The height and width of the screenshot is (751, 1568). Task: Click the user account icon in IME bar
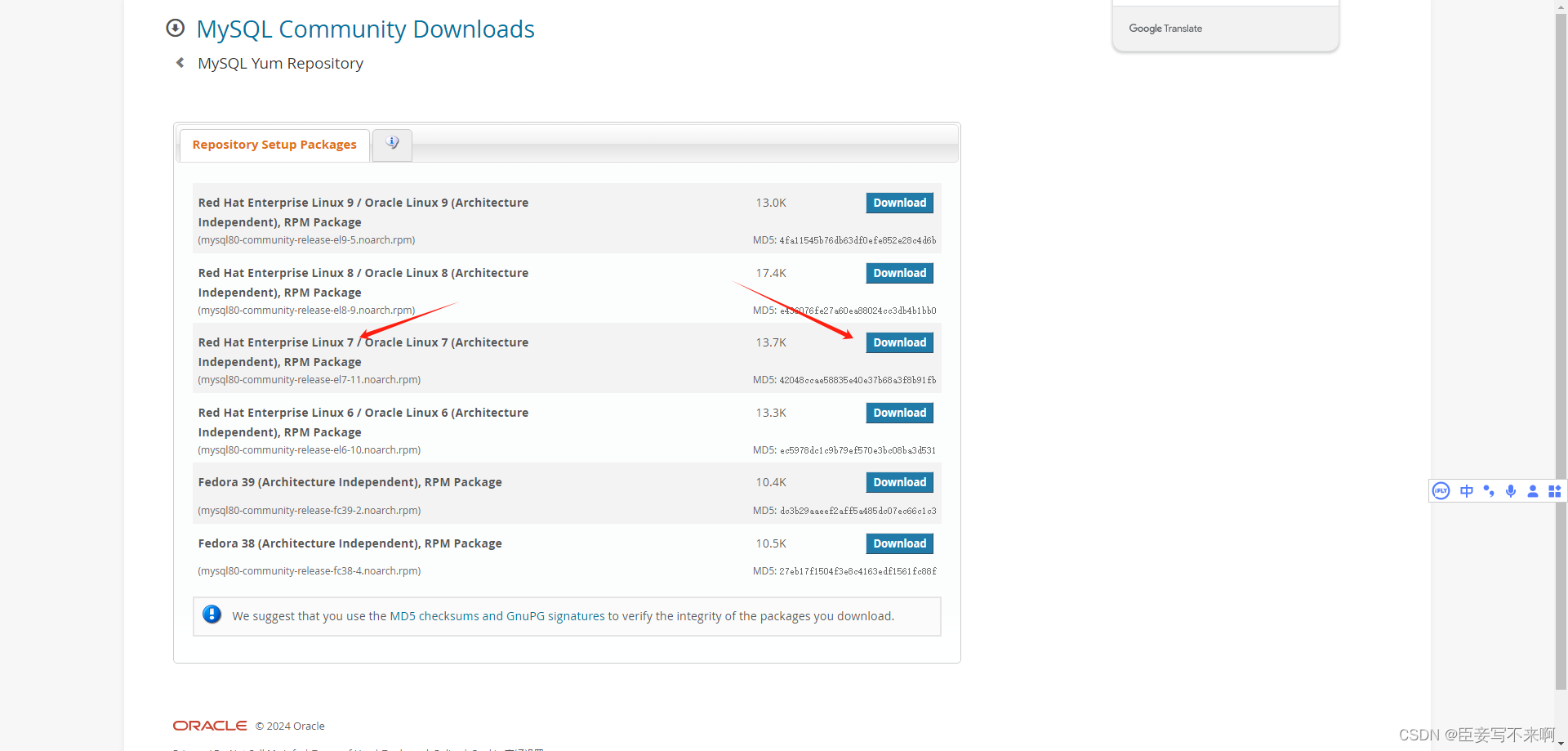click(1533, 491)
